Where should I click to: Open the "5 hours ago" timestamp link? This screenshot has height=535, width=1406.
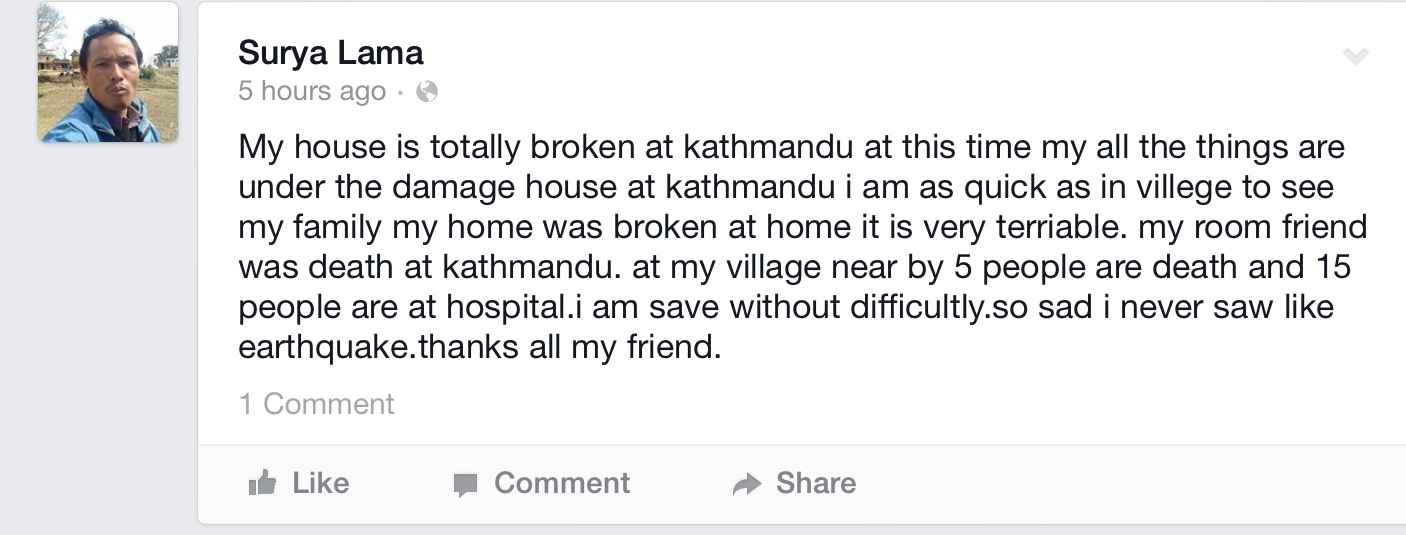[311, 91]
